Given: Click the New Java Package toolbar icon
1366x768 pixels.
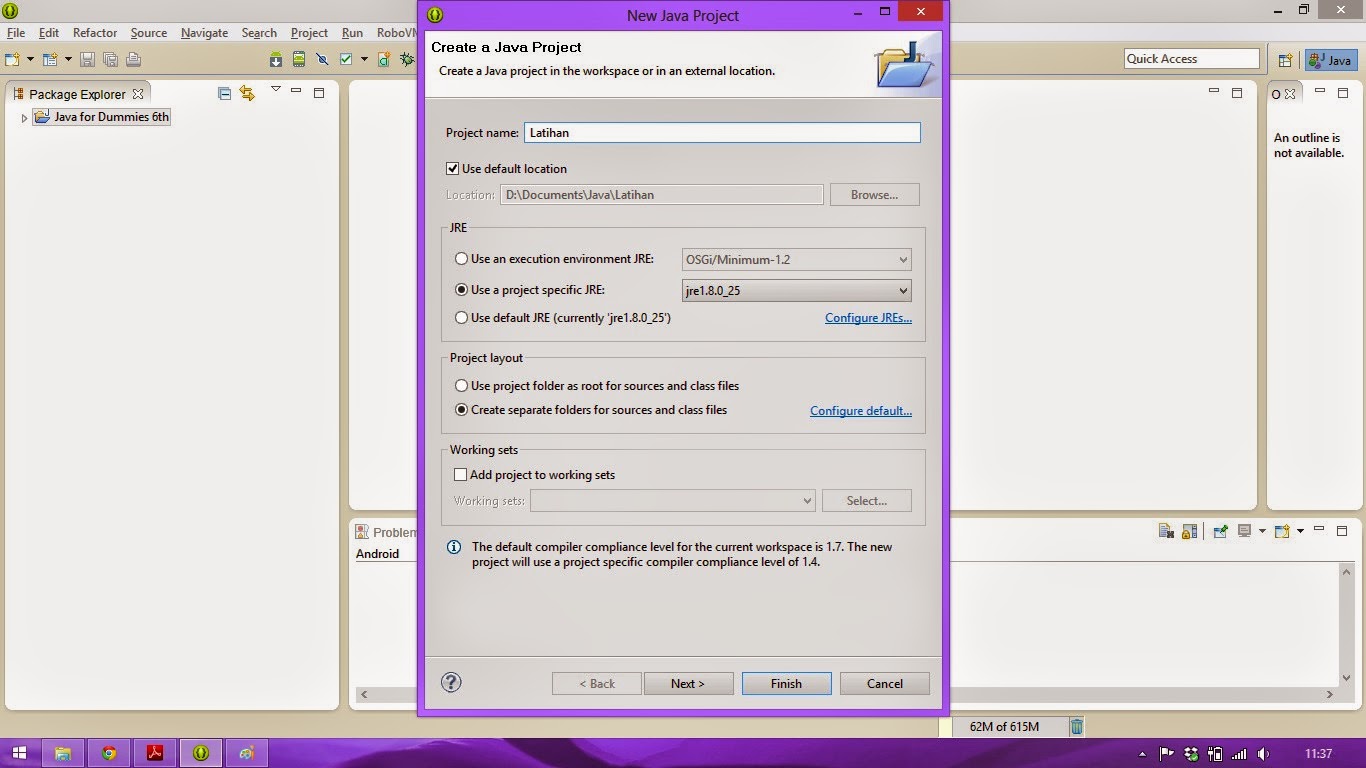Looking at the screenshot, I should click(x=49, y=59).
